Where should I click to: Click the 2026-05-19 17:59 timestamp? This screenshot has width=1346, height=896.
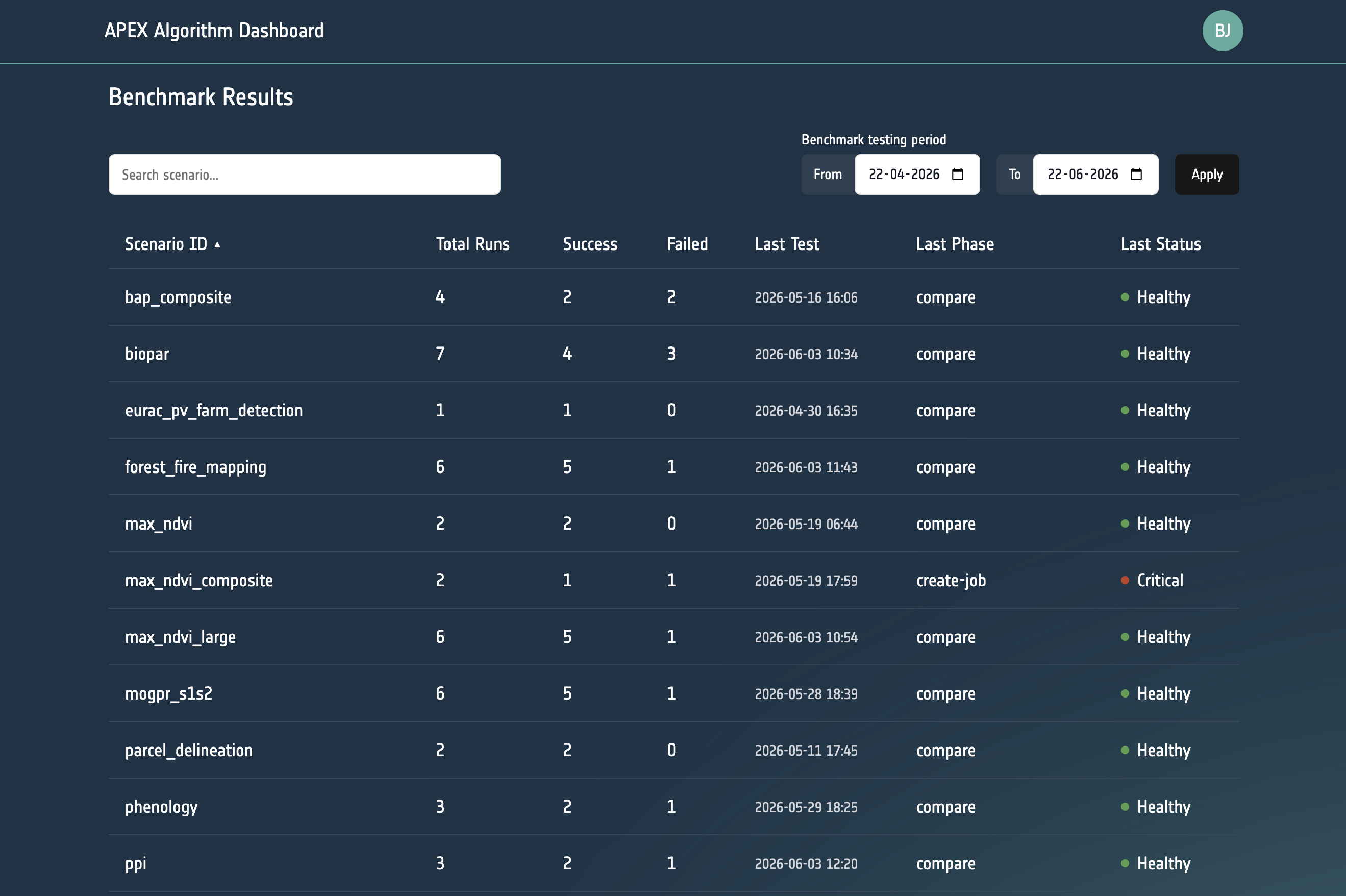pyautogui.click(x=806, y=580)
